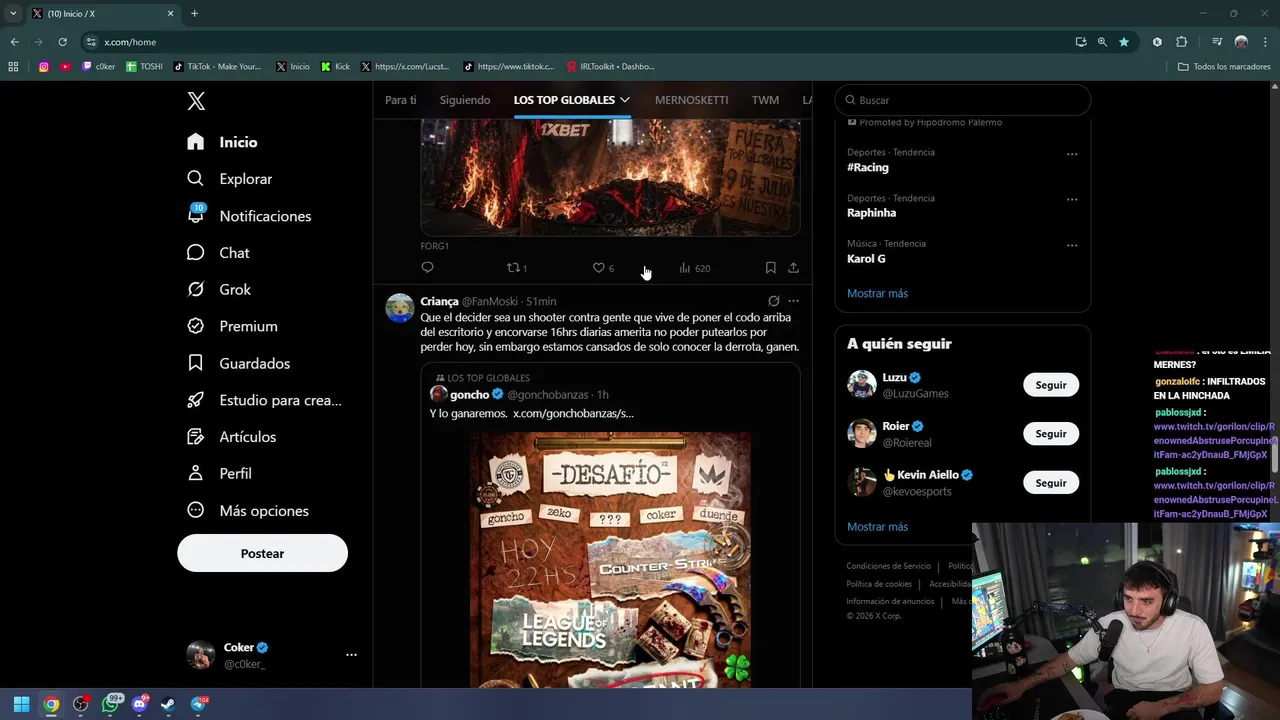Open media controls icon in Chrome toolbar
The width and height of the screenshot is (1280, 720).
point(1217,42)
